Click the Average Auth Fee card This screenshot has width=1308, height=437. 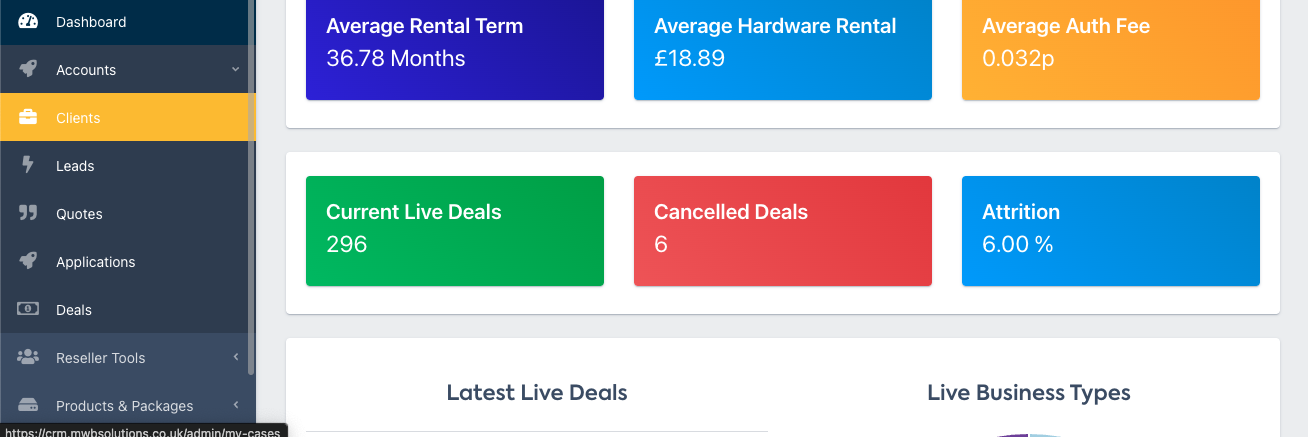[1110, 48]
